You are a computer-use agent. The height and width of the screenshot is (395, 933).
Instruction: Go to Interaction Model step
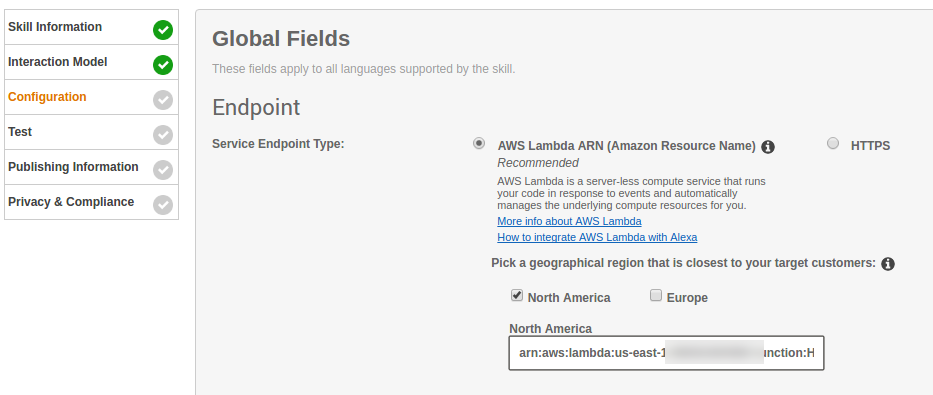pos(91,62)
